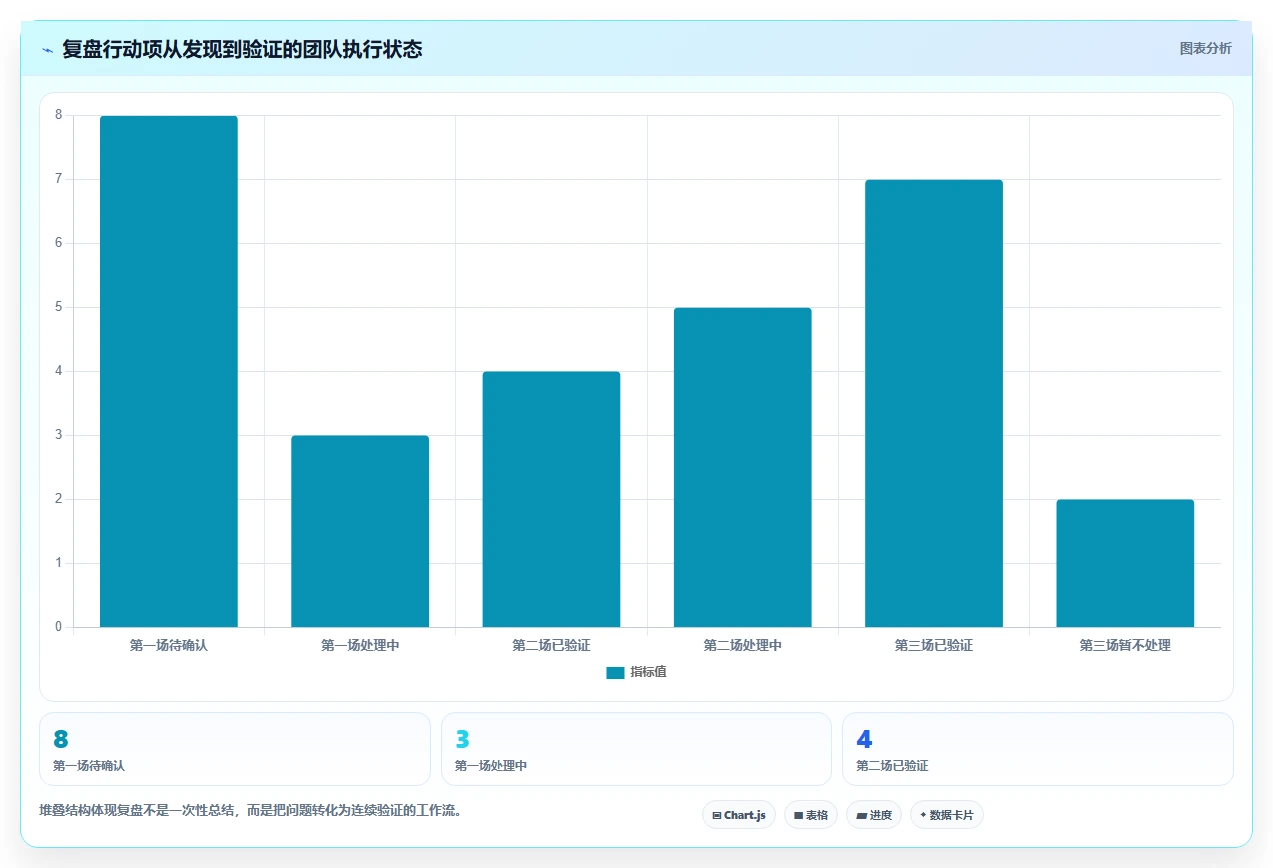Click the y-axis value 0
This screenshot has width=1273, height=868.
[x=59, y=627]
